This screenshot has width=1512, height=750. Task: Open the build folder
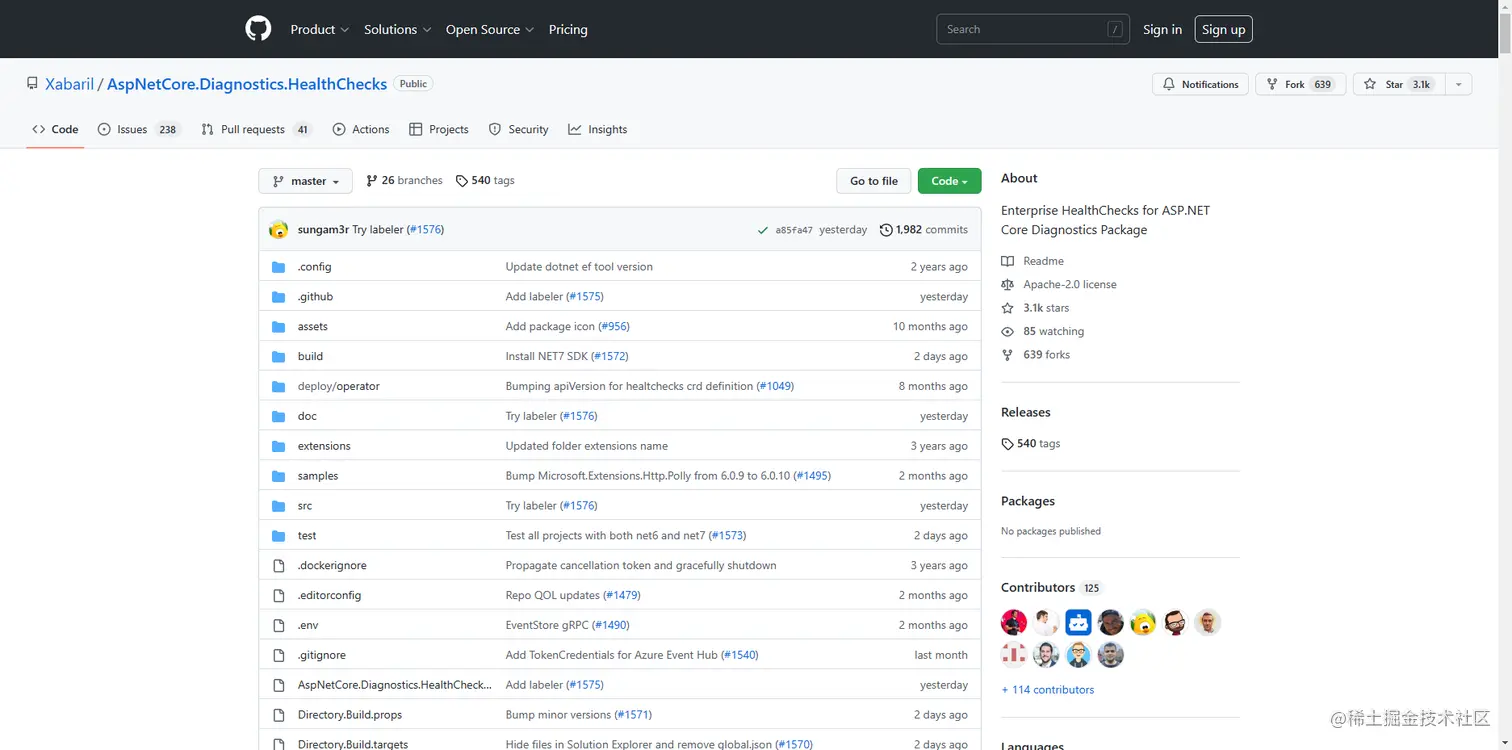coord(310,356)
